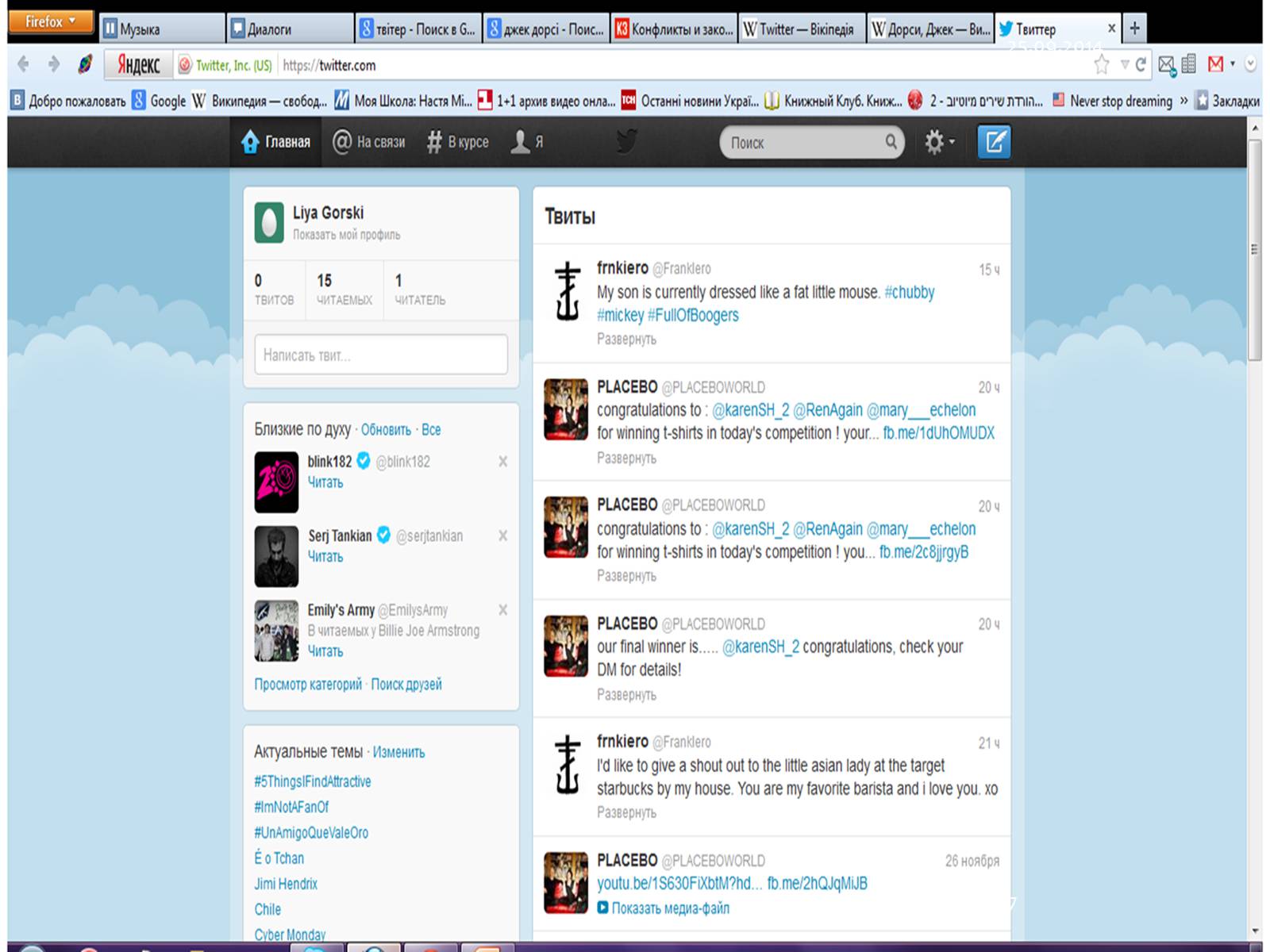The image size is (1270, 952).
Task: Open the settings gear dropdown menu
Action: pyautogui.click(x=939, y=142)
